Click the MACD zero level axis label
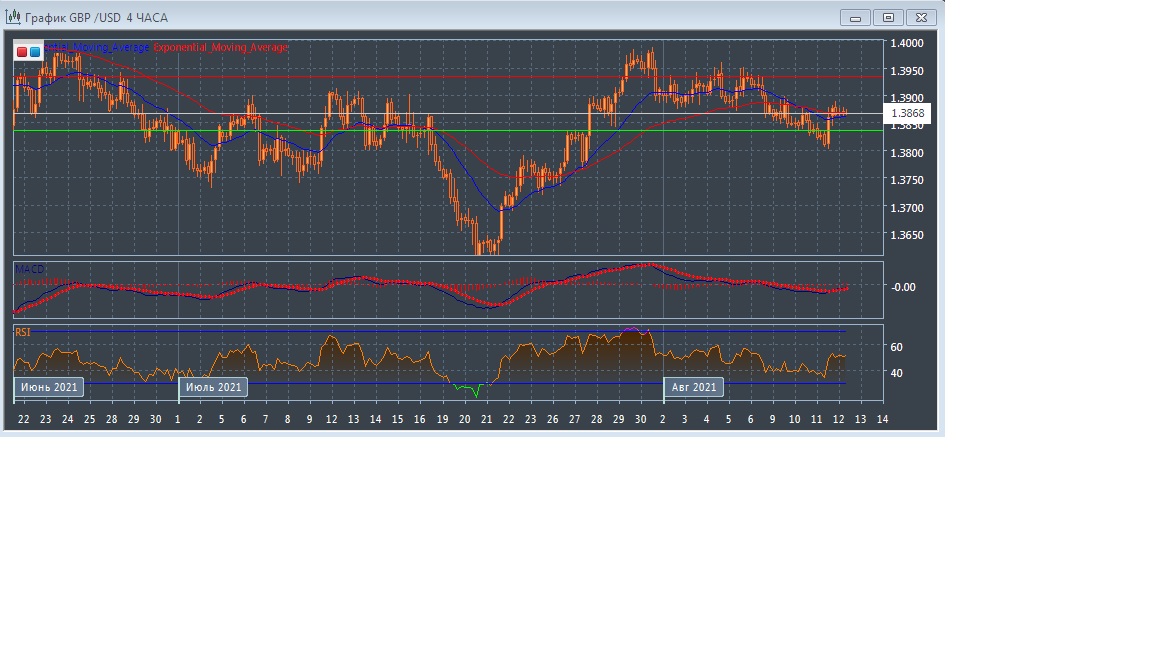 click(x=902, y=287)
